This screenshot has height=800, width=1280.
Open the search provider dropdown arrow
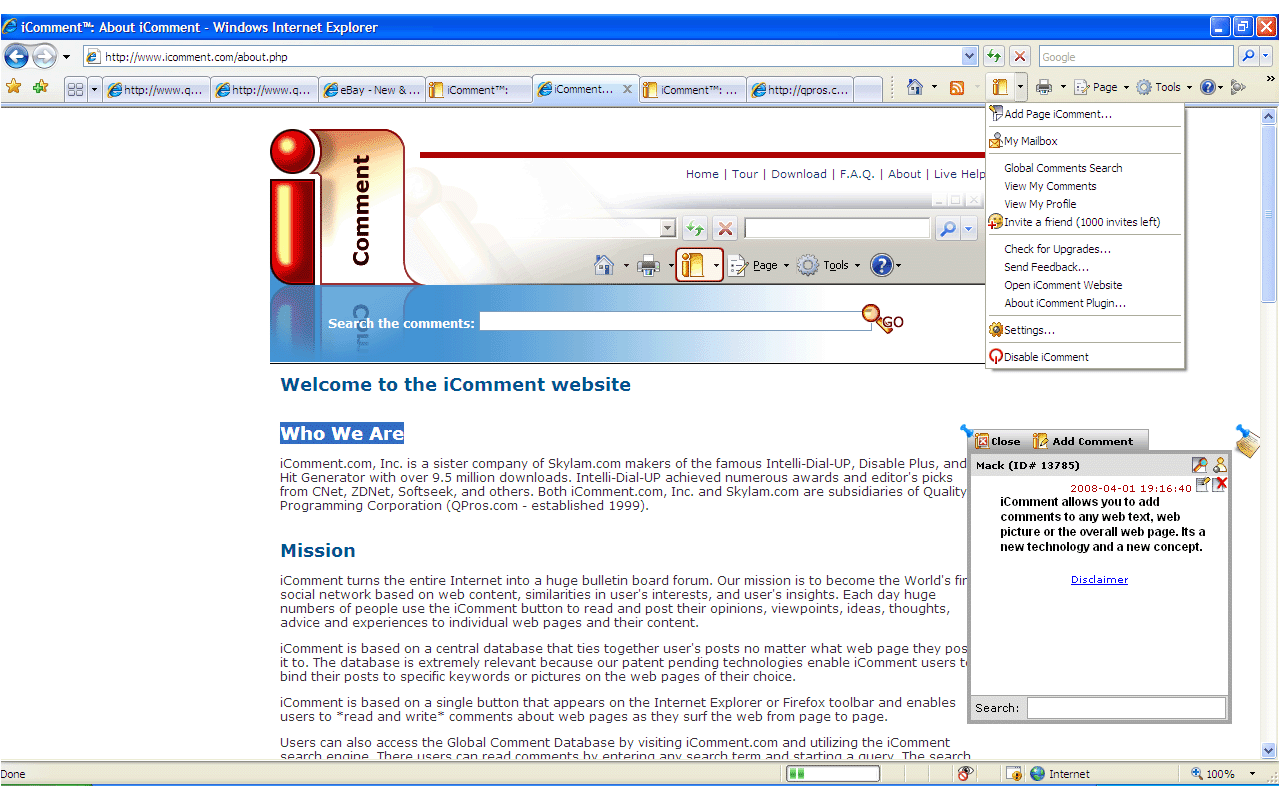coord(1266,57)
